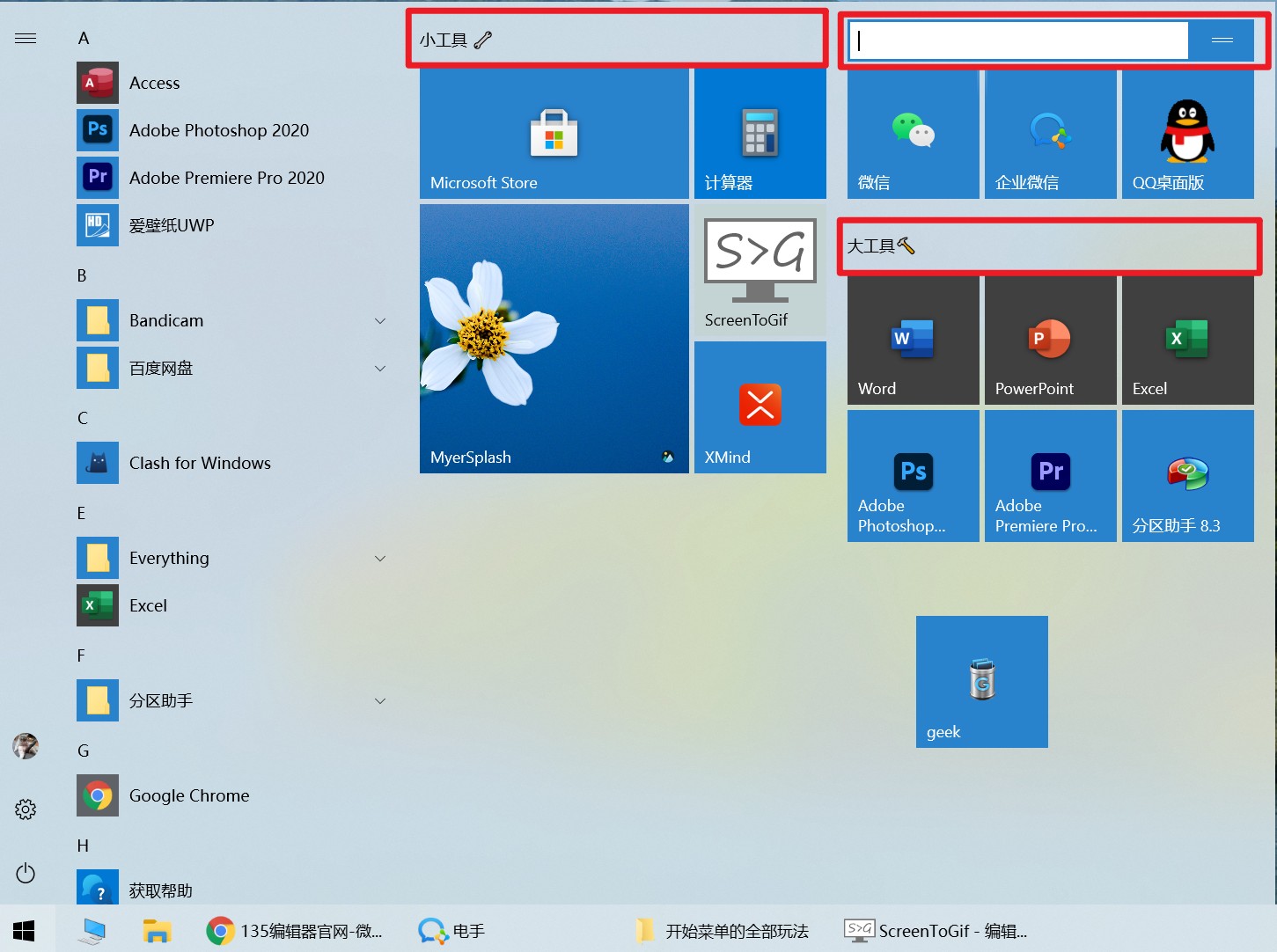Open the Microsoft Store tile
The height and width of the screenshot is (952, 1277).
pos(554,133)
